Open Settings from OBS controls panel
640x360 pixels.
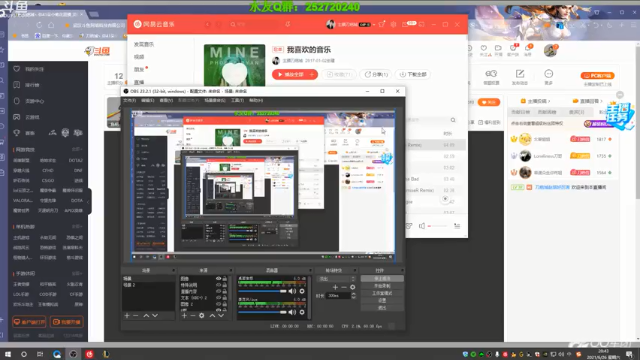pyautogui.click(x=382, y=300)
